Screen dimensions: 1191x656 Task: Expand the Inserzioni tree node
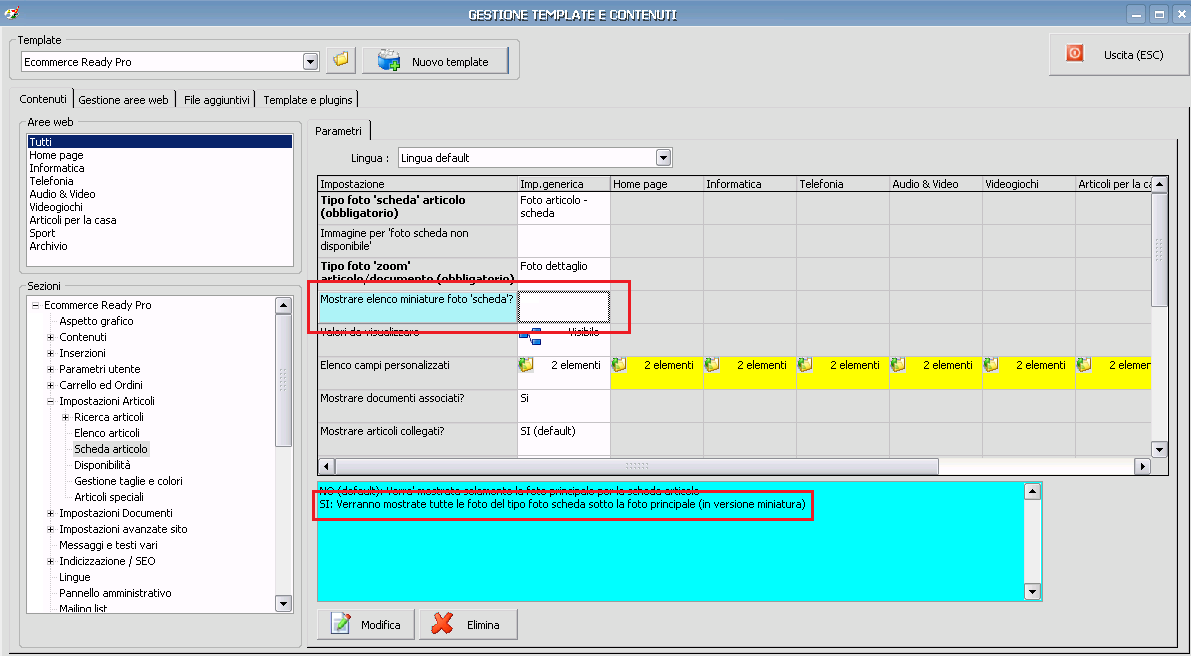pyautogui.click(x=51, y=353)
